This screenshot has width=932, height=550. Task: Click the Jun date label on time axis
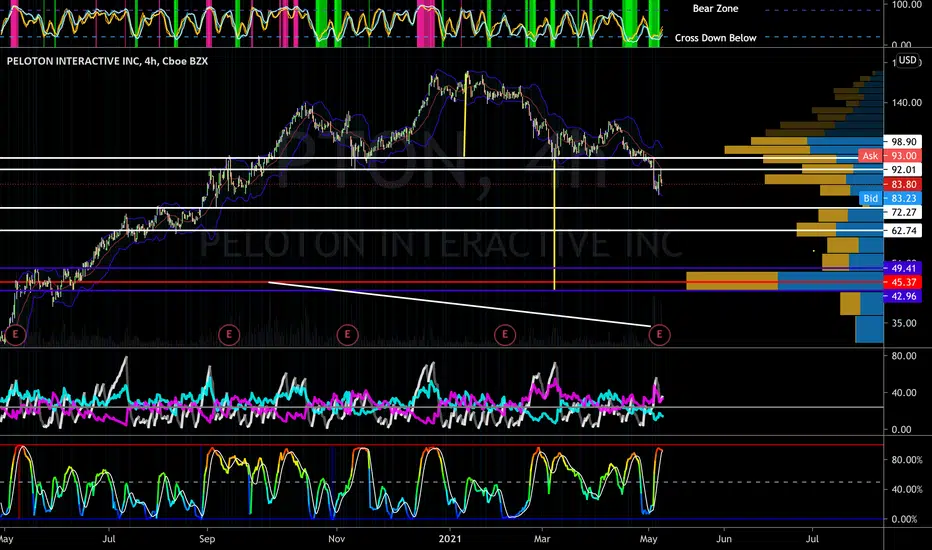pyautogui.click(x=724, y=539)
